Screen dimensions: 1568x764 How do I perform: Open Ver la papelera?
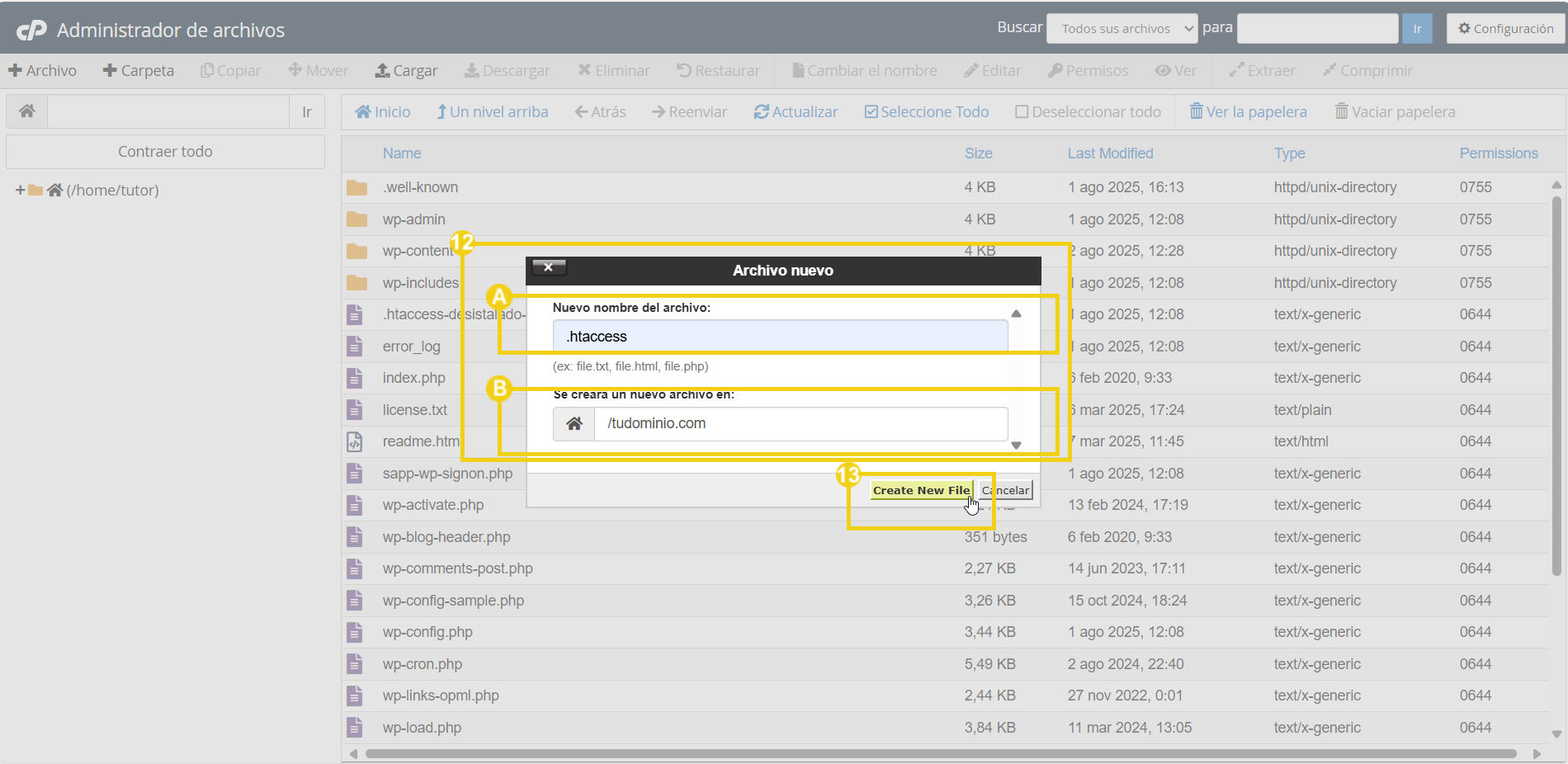point(1248,112)
